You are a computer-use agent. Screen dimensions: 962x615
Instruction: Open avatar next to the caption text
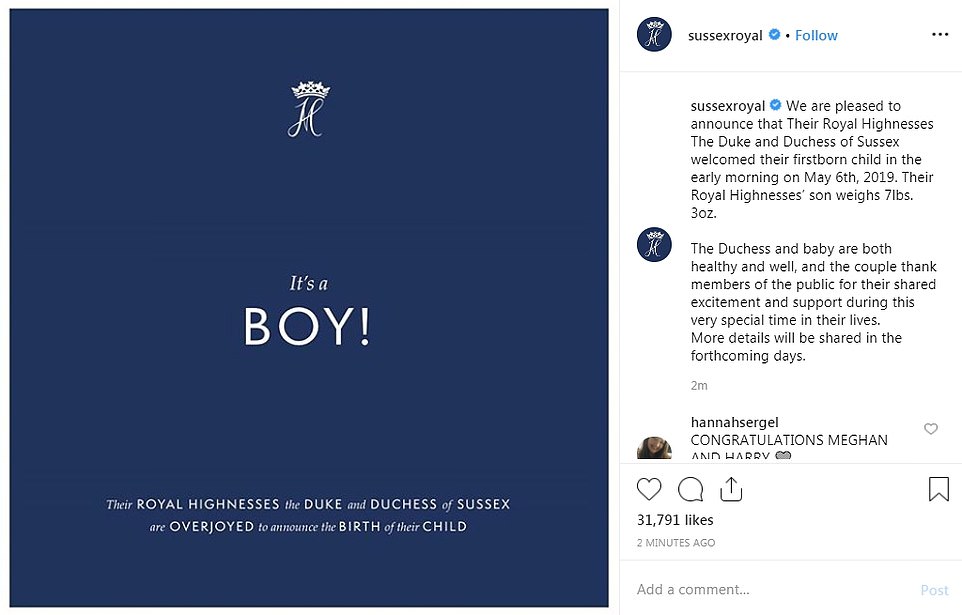(x=654, y=245)
